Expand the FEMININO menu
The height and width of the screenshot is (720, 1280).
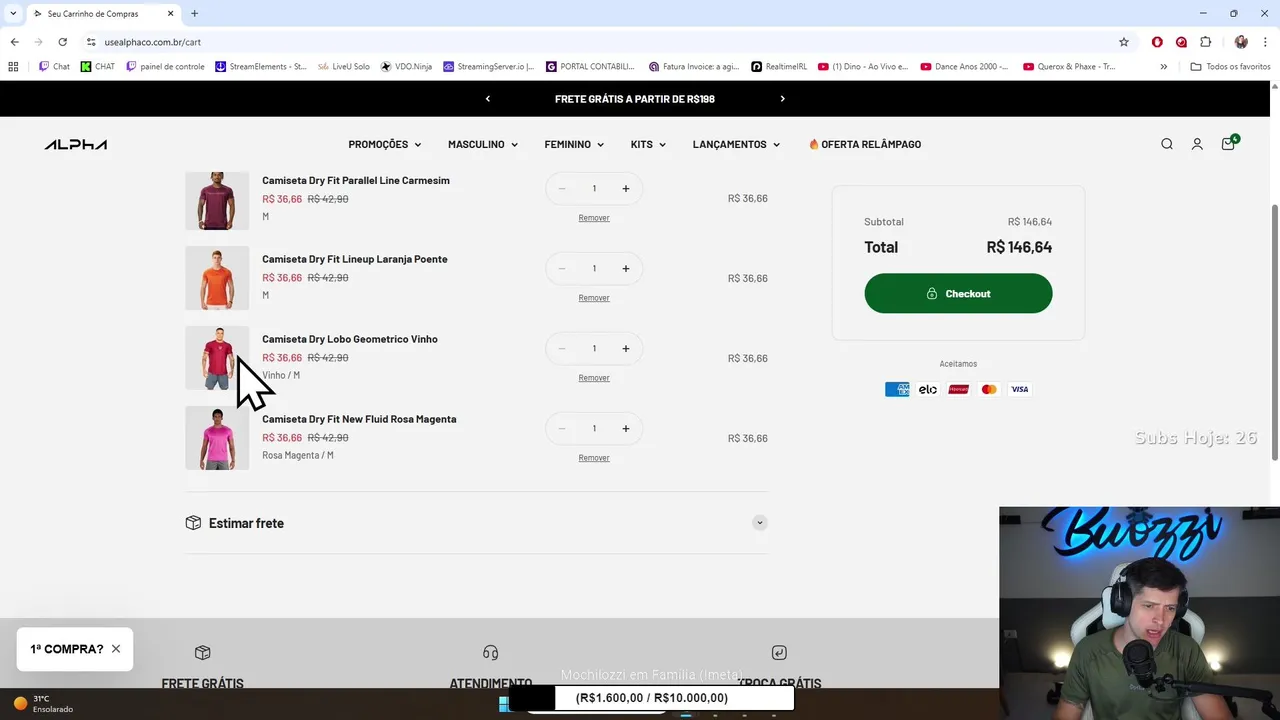click(x=574, y=144)
